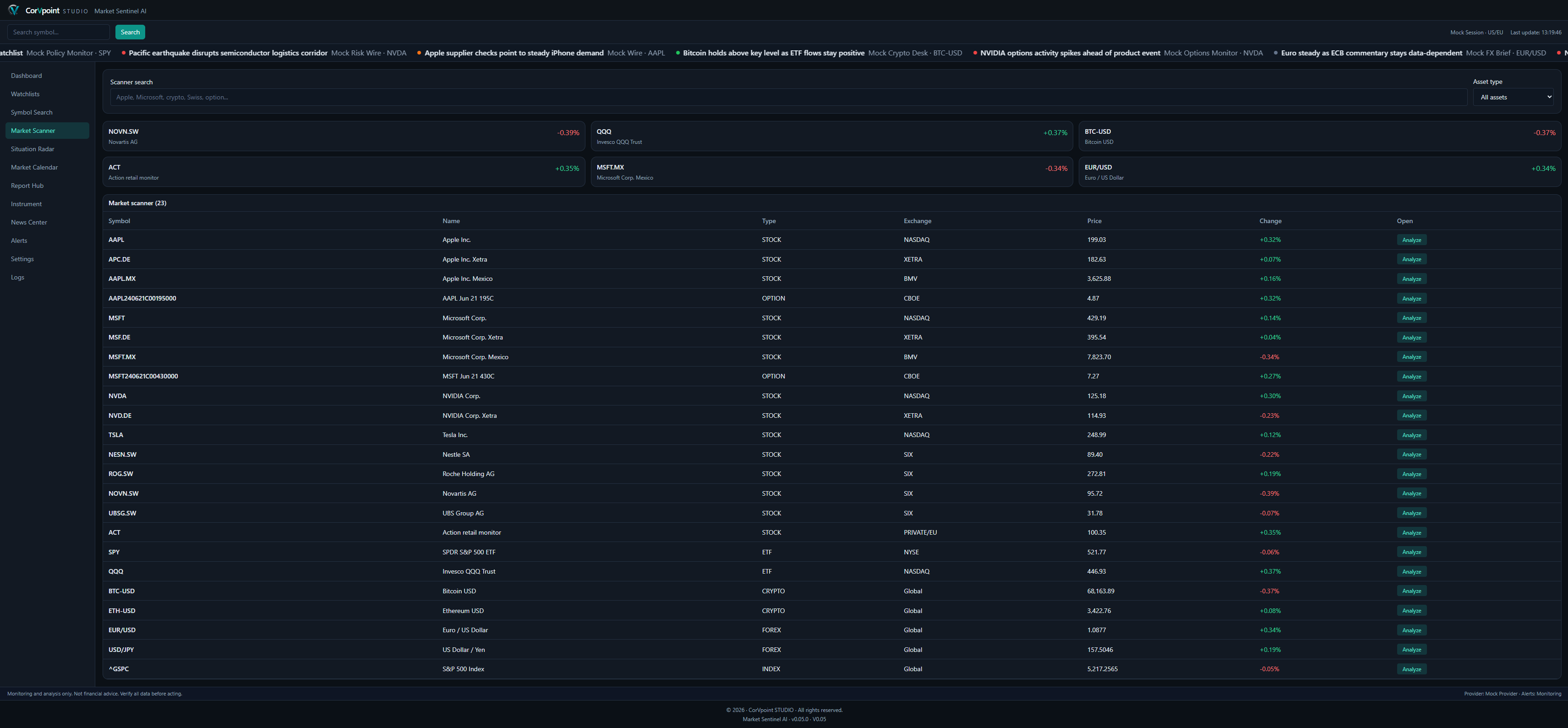1568x728 pixels.
Task: Analyze the UBSG.SW row
Action: point(1411,513)
